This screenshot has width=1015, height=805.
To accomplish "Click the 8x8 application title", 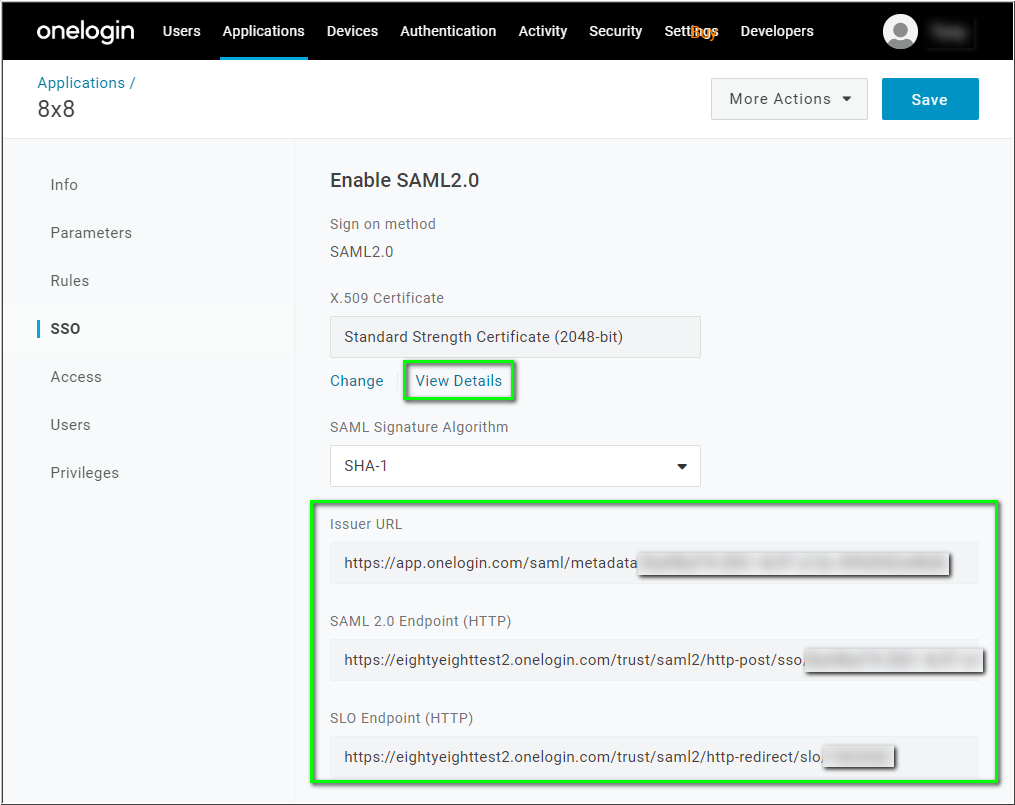I will [56, 109].
